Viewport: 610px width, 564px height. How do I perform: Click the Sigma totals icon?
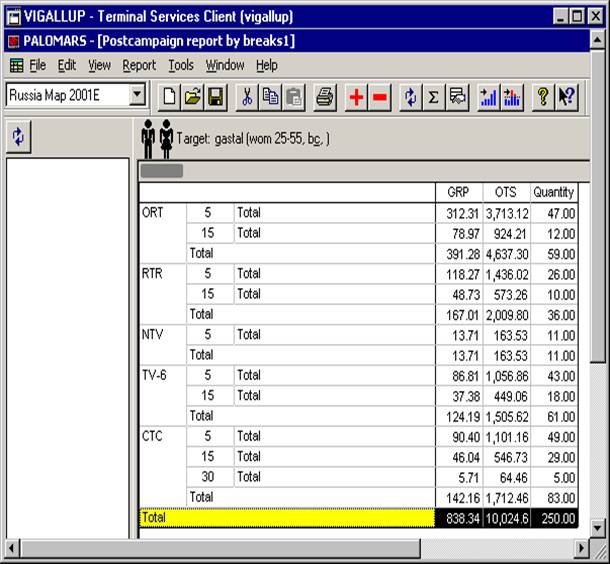[434, 96]
